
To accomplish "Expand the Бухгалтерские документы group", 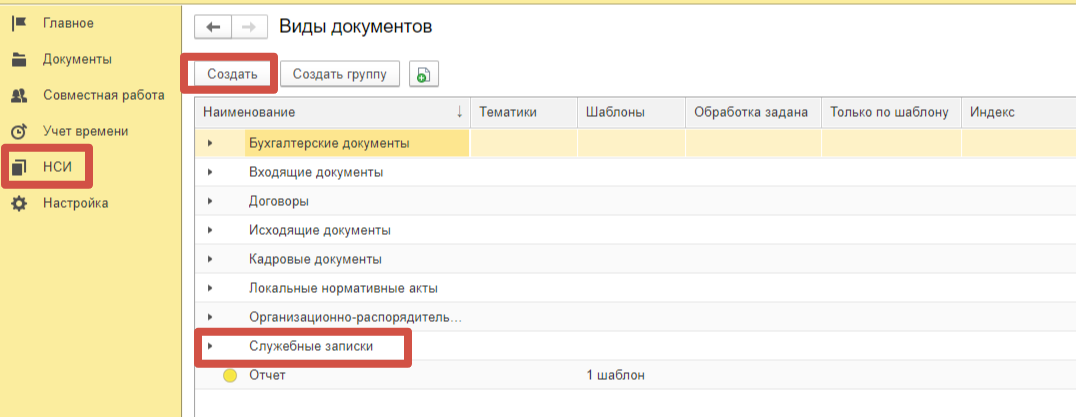I will click(210, 144).
